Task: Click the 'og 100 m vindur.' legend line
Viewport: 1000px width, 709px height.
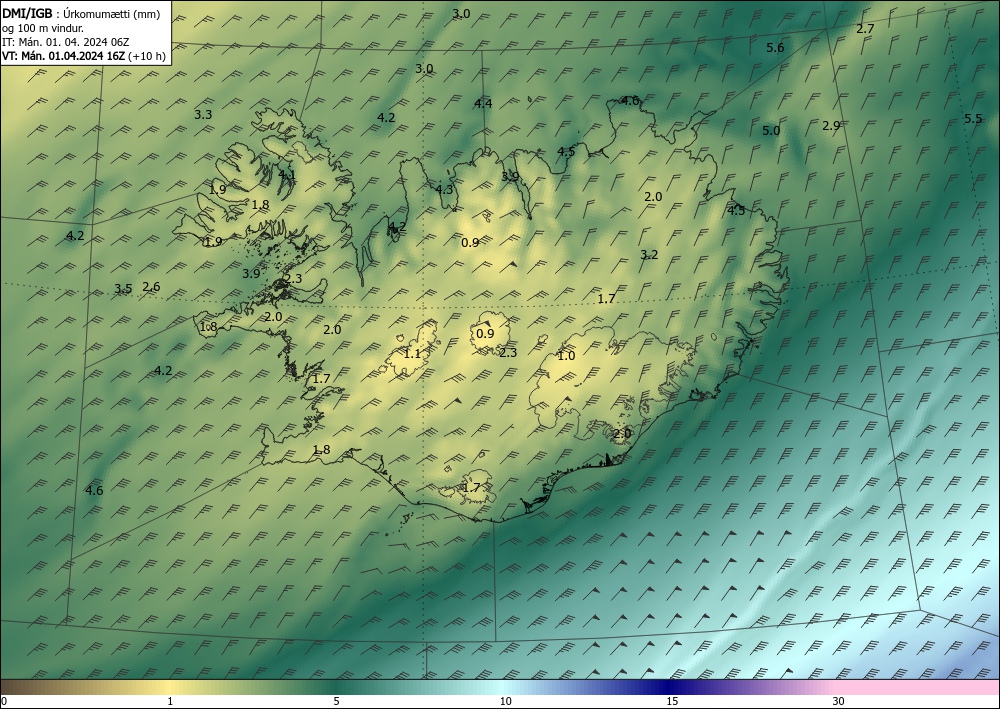Action: (x=43, y=28)
